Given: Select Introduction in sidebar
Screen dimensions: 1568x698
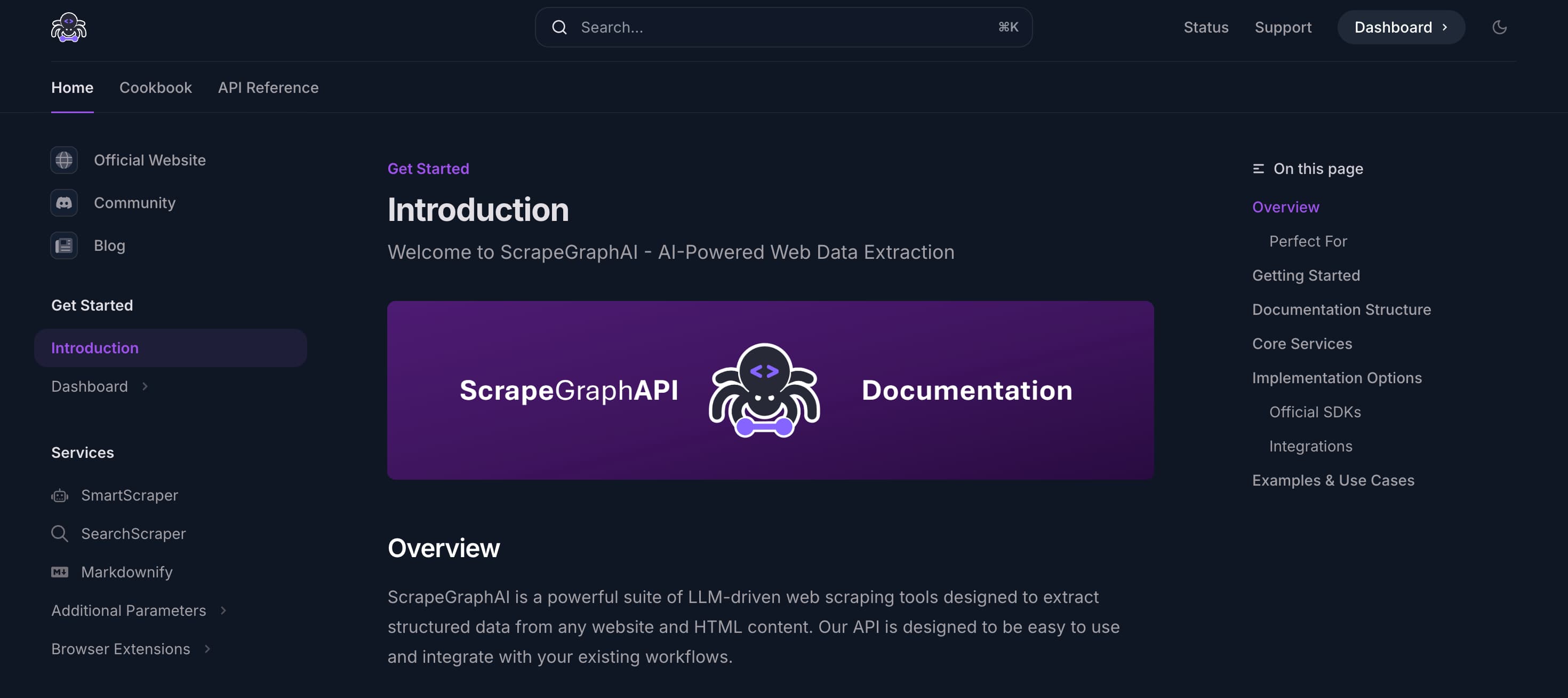Looking at the screenshot, I should 171,348.
